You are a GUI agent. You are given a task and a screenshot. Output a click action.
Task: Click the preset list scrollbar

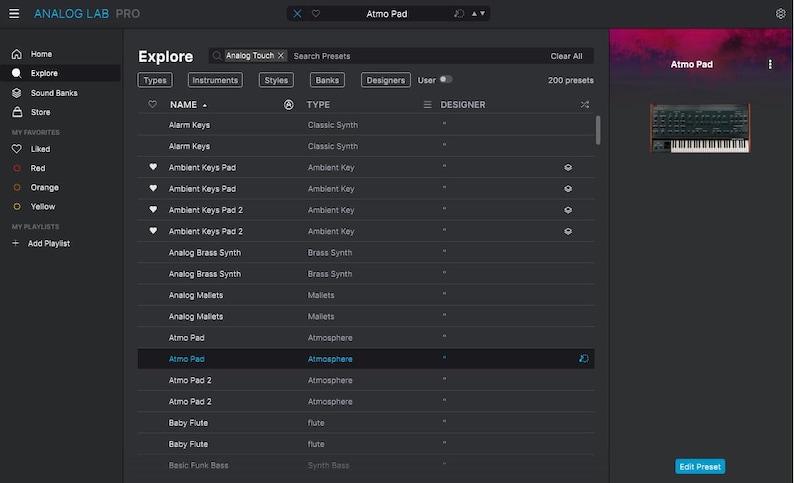[x=598, y=130]
